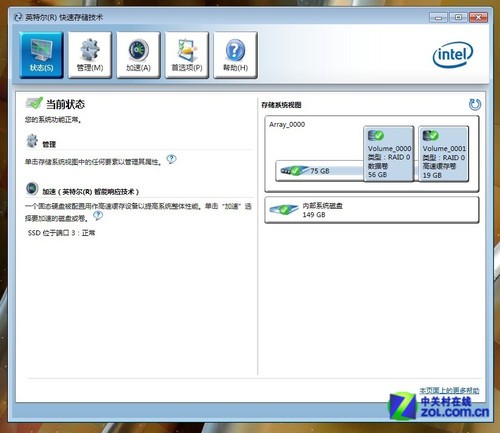Click the current status checkmark icon
Viewport: 500px width, 433px height.
click(x=34, y=103)
